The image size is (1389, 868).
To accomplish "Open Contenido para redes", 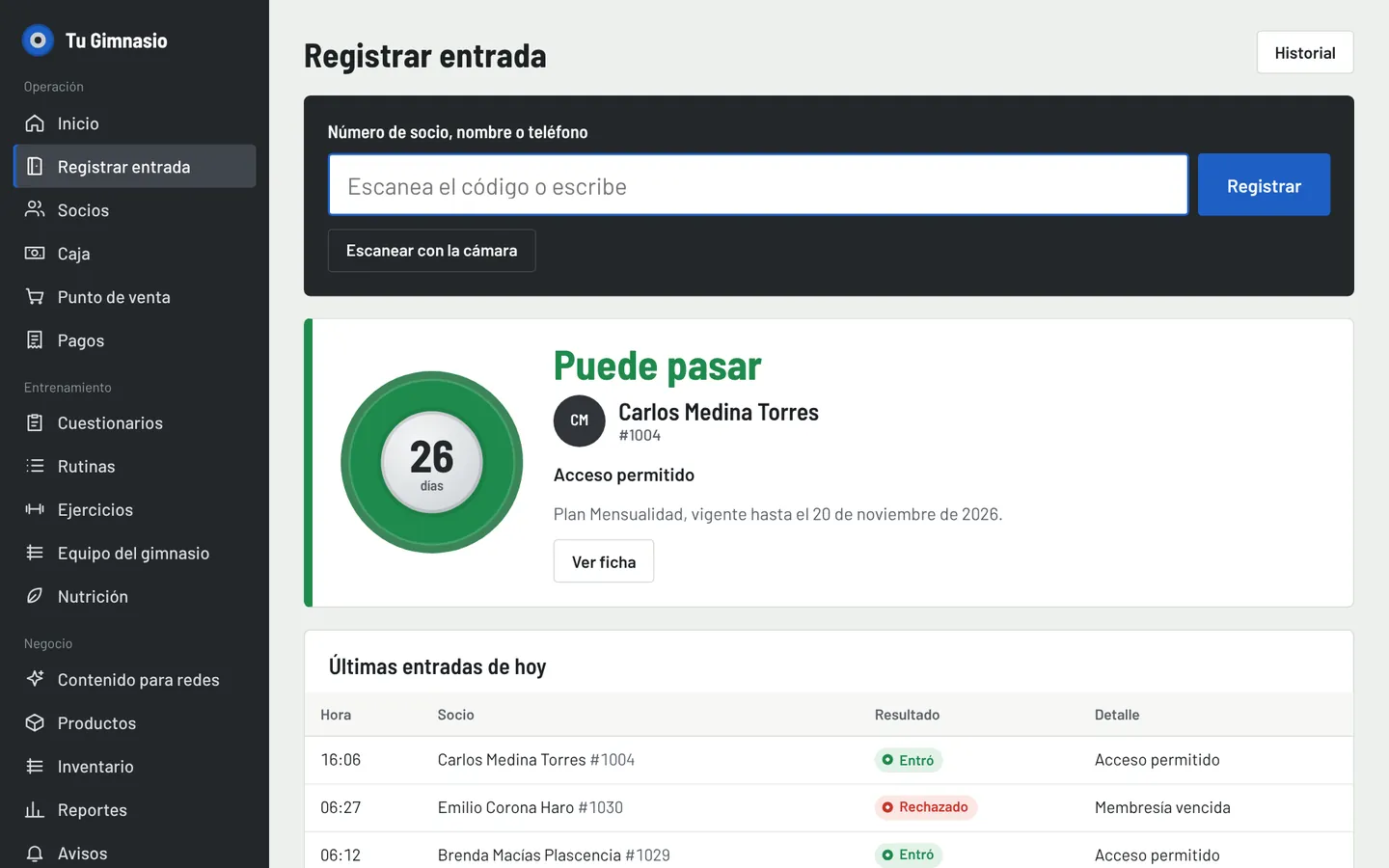I will click(x=135, y=680).
